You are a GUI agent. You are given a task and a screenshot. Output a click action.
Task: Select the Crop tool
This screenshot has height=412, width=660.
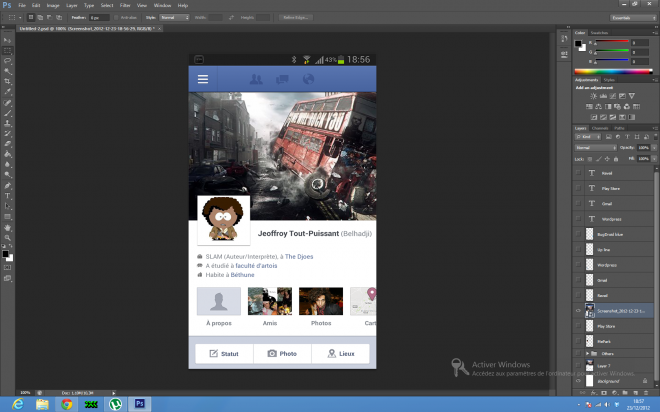pos(8,82)
